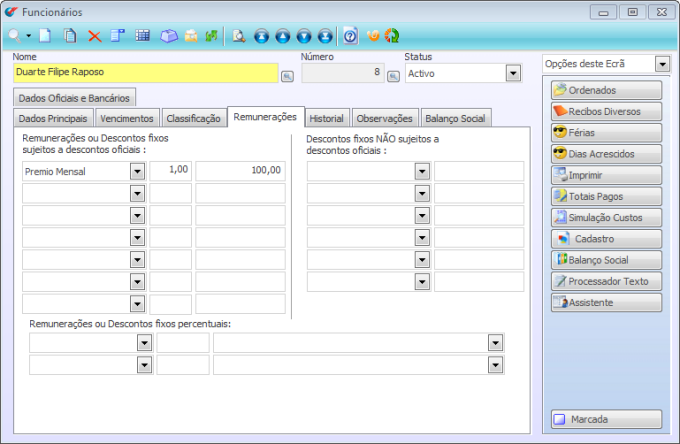Open the help question mark icon
This screenshot has width=680, height=444.
pyautogui.click(x=350, y=36)
